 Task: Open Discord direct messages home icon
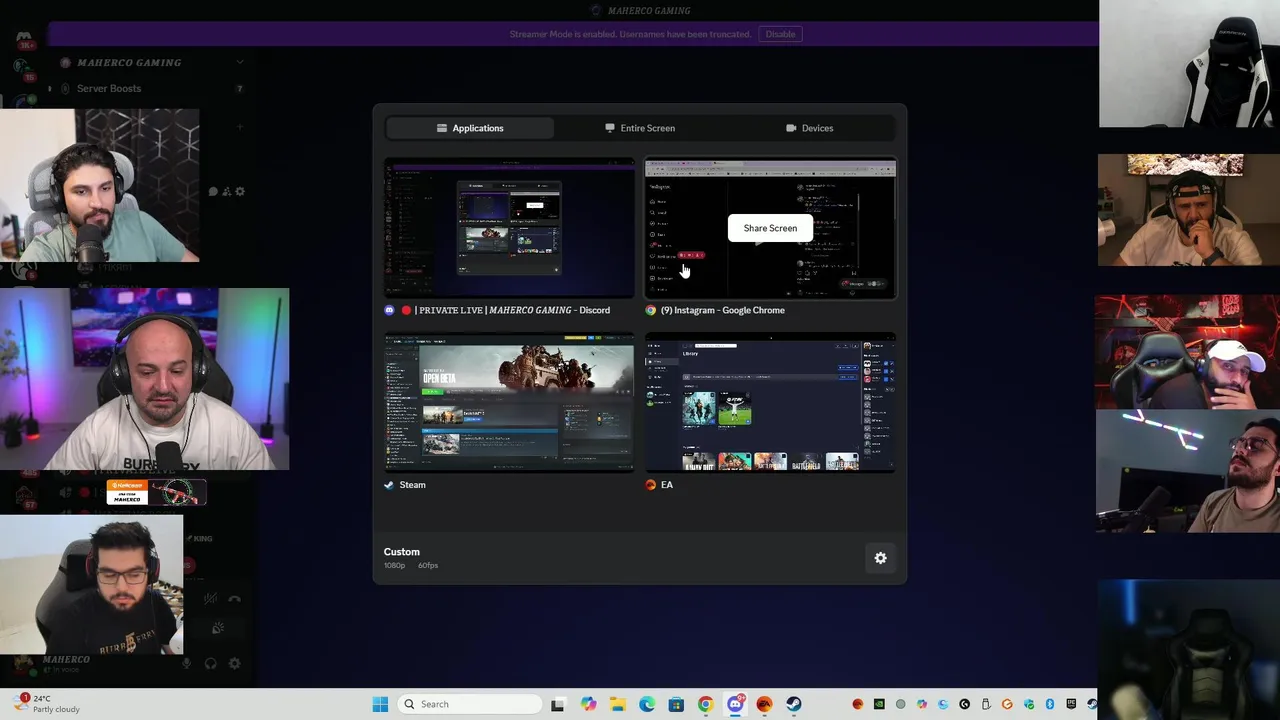tap(24, 40)
